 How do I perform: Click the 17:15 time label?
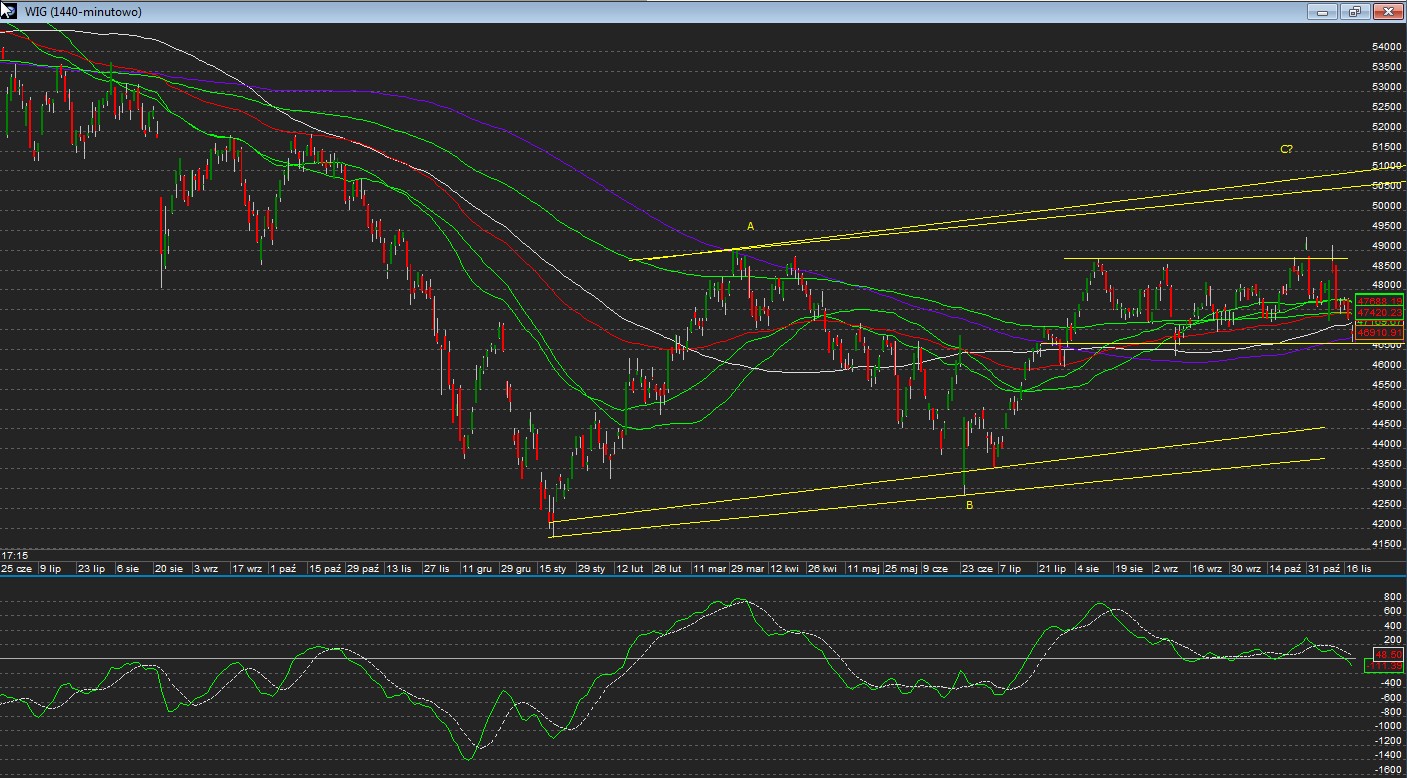pyautogui.click(x=14, y=555)
